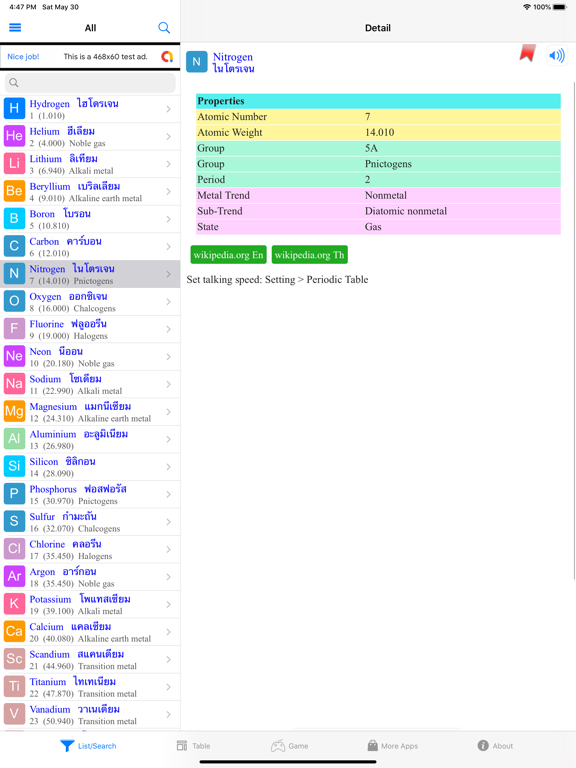Click the Diatomic nonmetal value cell
This screenshot has width=576, height=768.
406,211
